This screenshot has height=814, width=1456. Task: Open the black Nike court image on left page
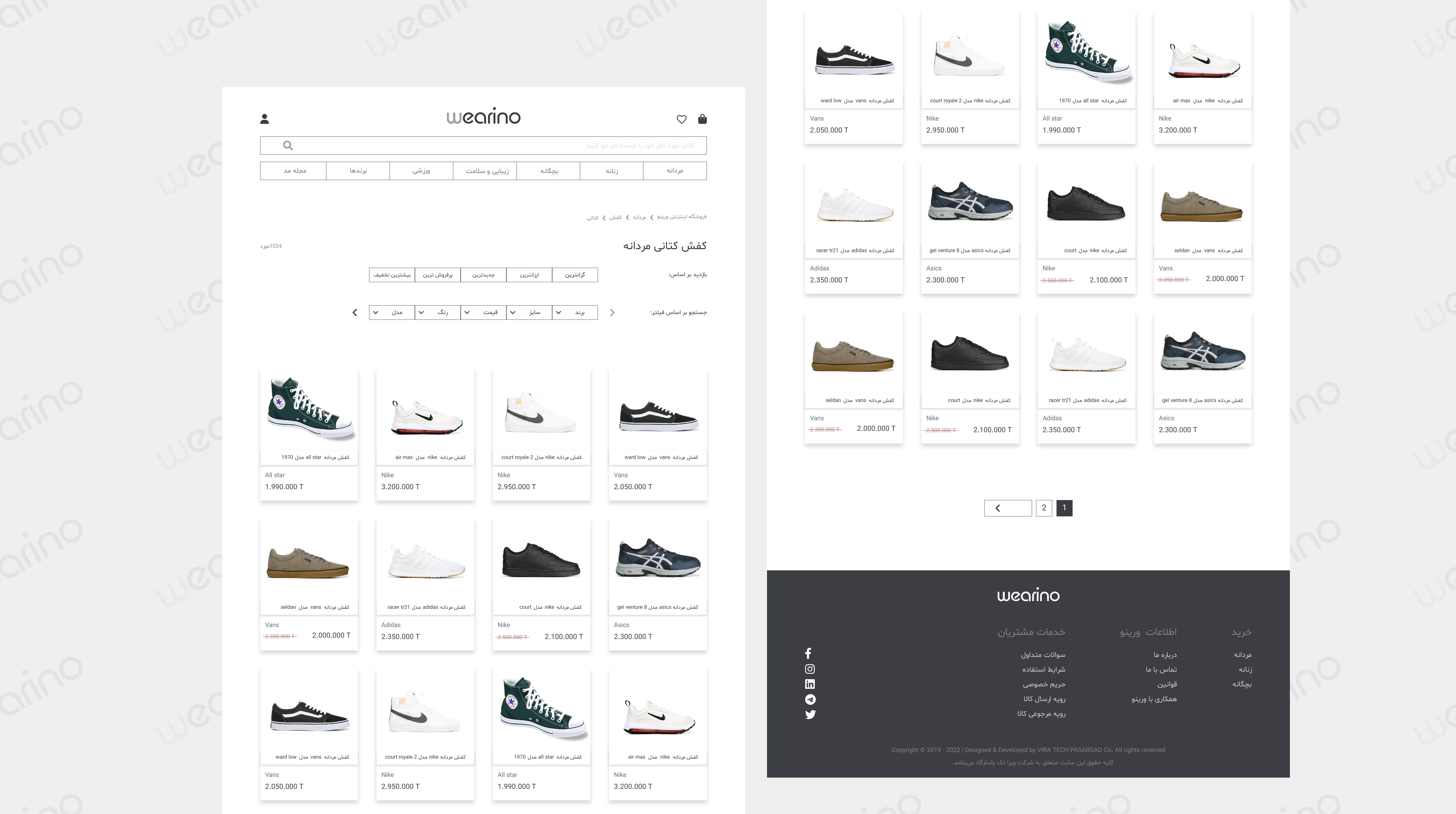tap(541, 560)
